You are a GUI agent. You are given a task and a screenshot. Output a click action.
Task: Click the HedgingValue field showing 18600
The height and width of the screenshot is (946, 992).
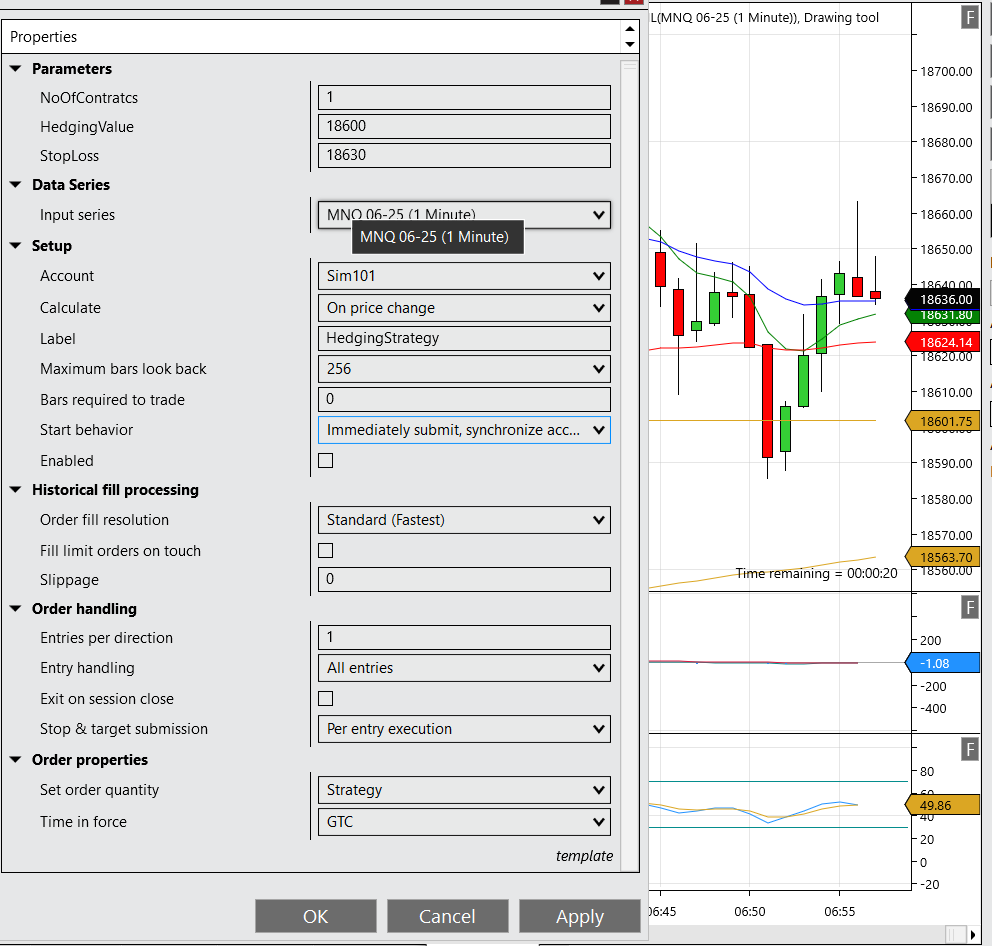tap(464, 127)
